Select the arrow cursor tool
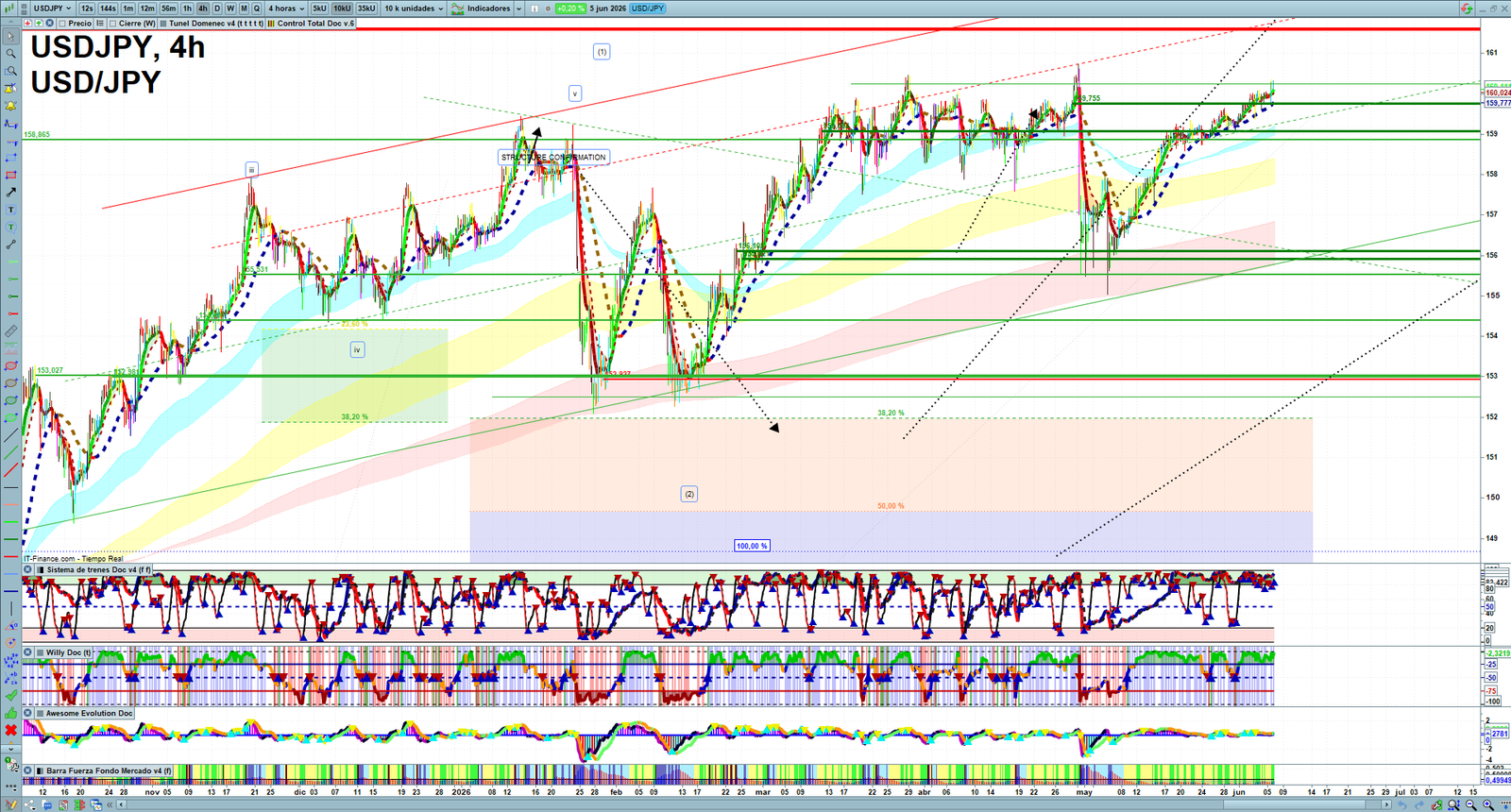 (x=10, y=36)
